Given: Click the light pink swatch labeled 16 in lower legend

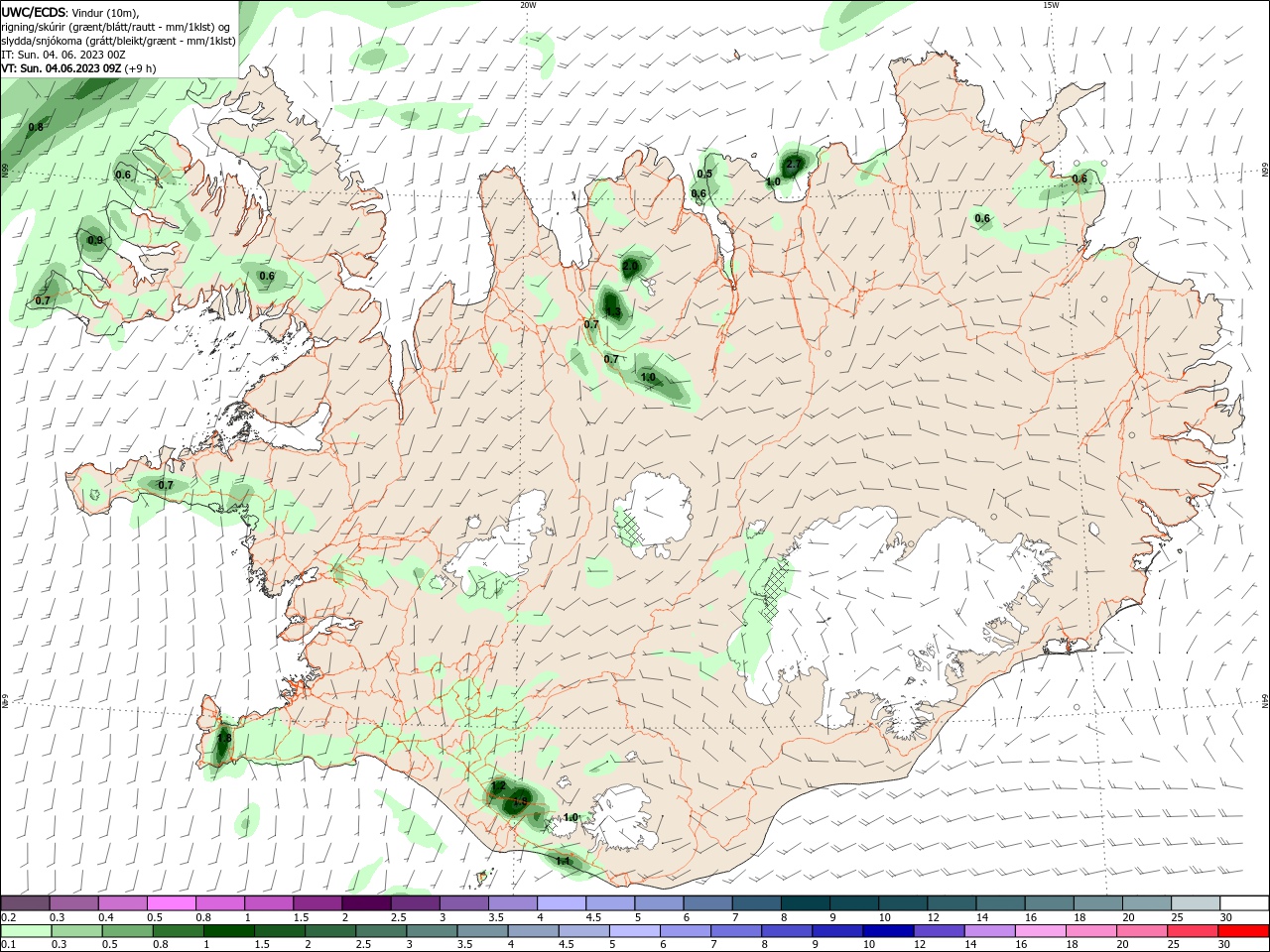Looking at the screenshot, I should click(x=1039, y=931).
